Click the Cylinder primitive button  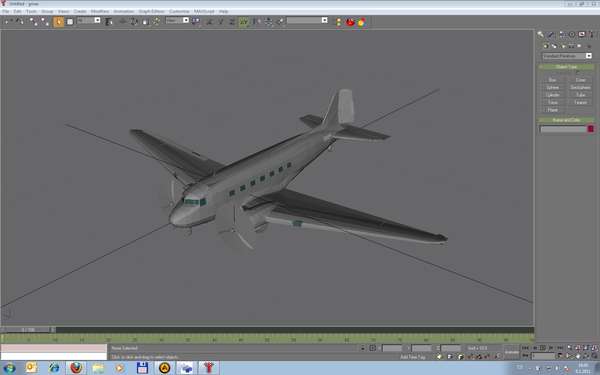pos(553,95)
